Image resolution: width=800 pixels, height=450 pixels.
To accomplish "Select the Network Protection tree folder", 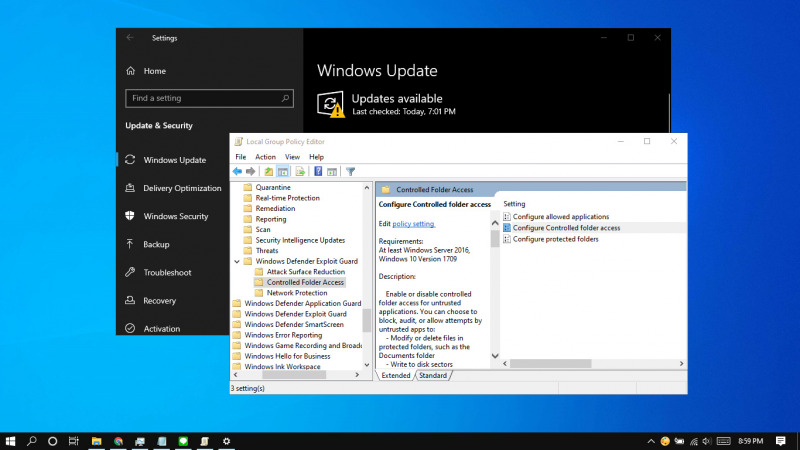I will pyautogui.click(x=296, y=293).
